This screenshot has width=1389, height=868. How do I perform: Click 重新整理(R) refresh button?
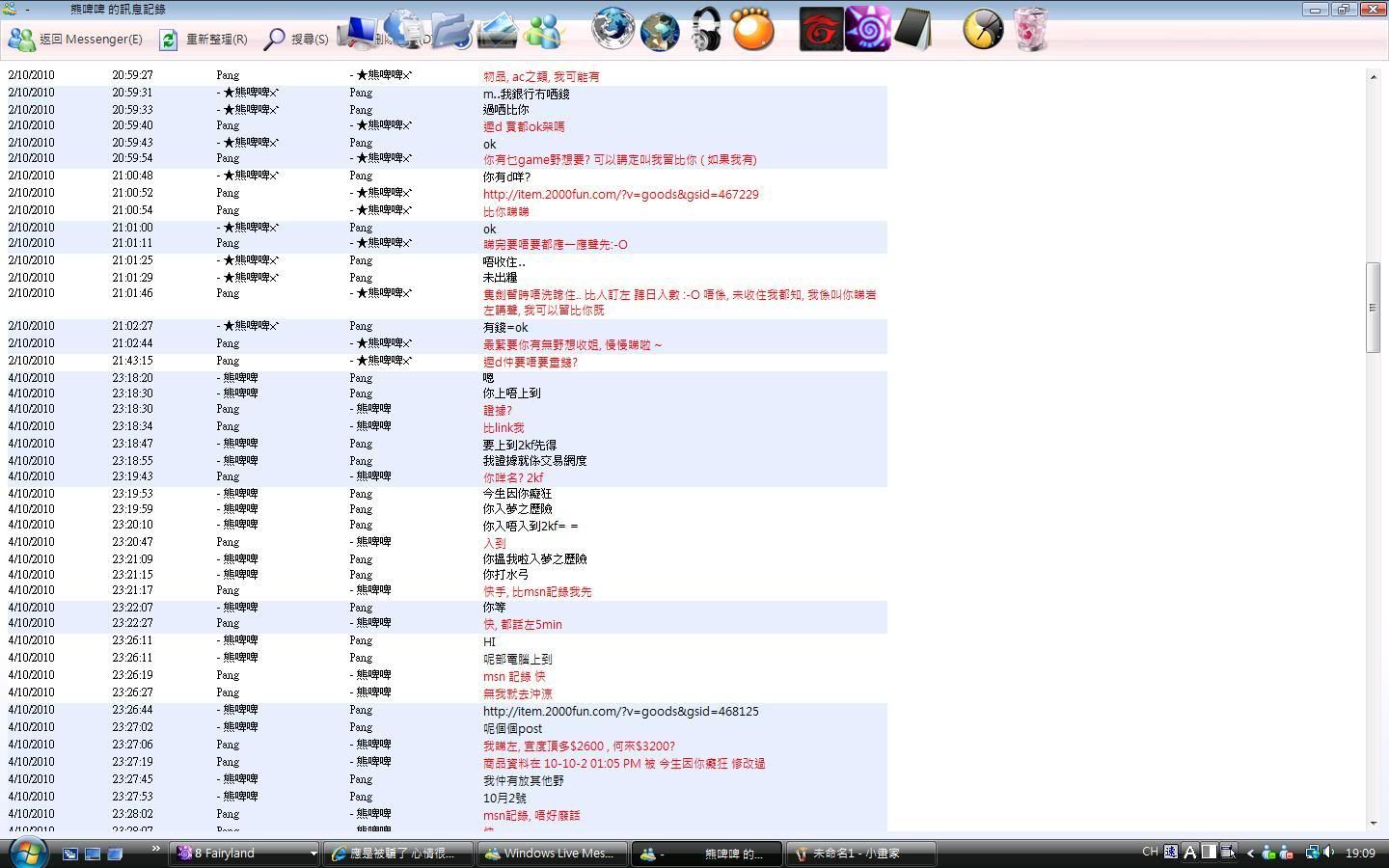pos(204,40)
